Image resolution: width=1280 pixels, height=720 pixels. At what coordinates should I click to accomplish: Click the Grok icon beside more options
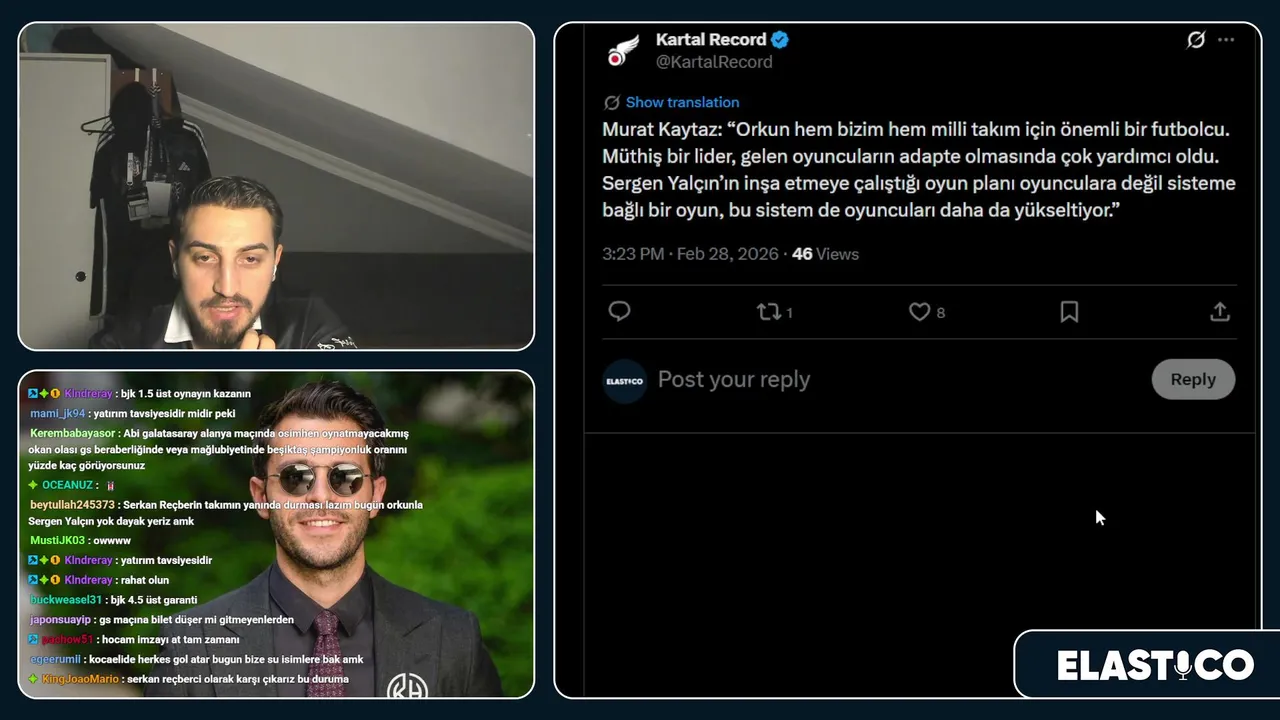pos(1196,40)
